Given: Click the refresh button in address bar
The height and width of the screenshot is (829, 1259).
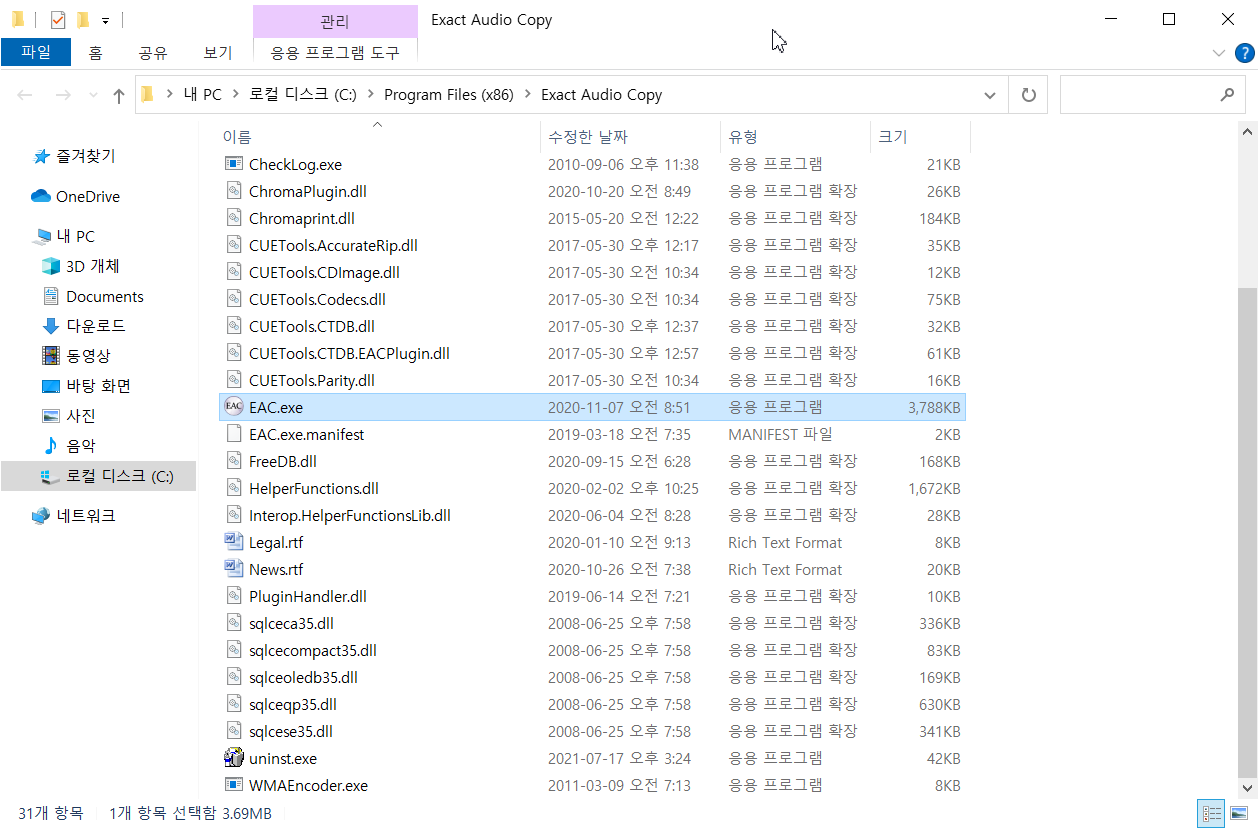Looking at the screenshot, I should tap(1028, 95).
